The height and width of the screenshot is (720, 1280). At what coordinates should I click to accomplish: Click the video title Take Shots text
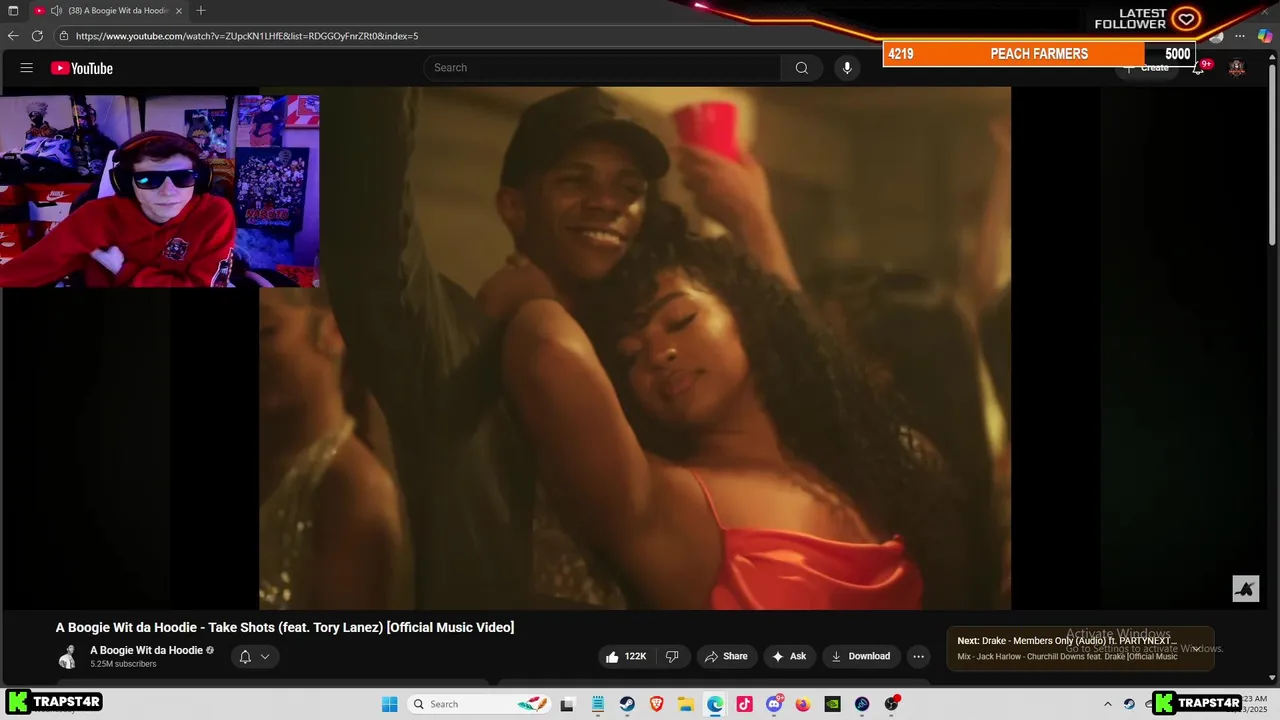(285, 627)
